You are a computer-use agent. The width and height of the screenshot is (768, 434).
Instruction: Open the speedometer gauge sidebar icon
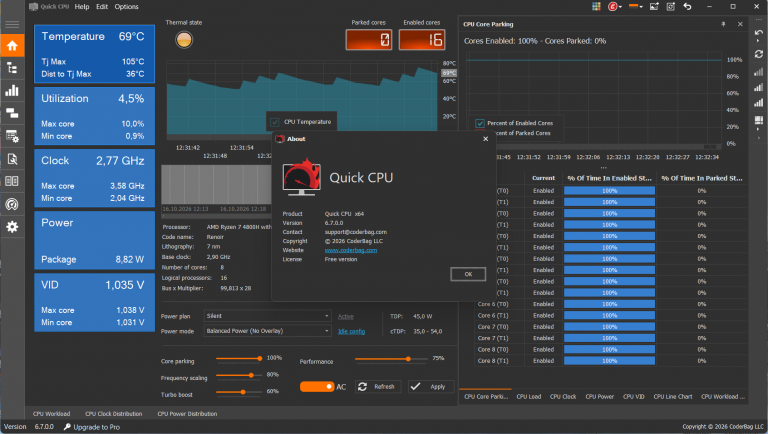[12, 204]
